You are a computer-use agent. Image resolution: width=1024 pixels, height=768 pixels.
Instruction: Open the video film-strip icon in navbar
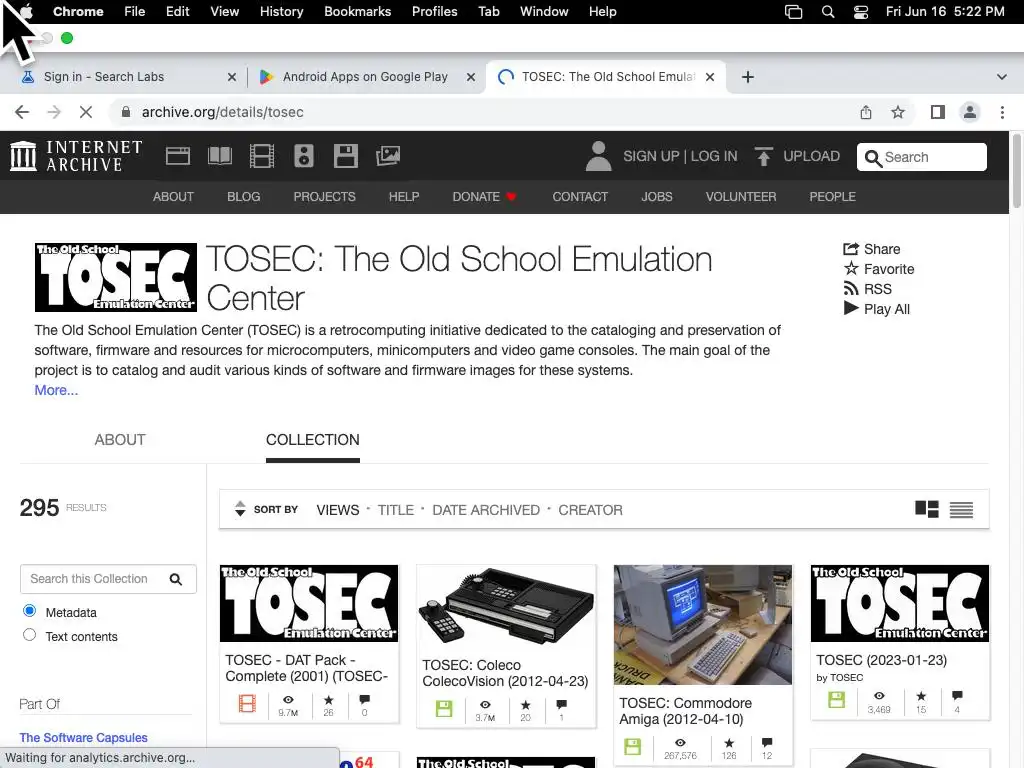tap(262, 156)
